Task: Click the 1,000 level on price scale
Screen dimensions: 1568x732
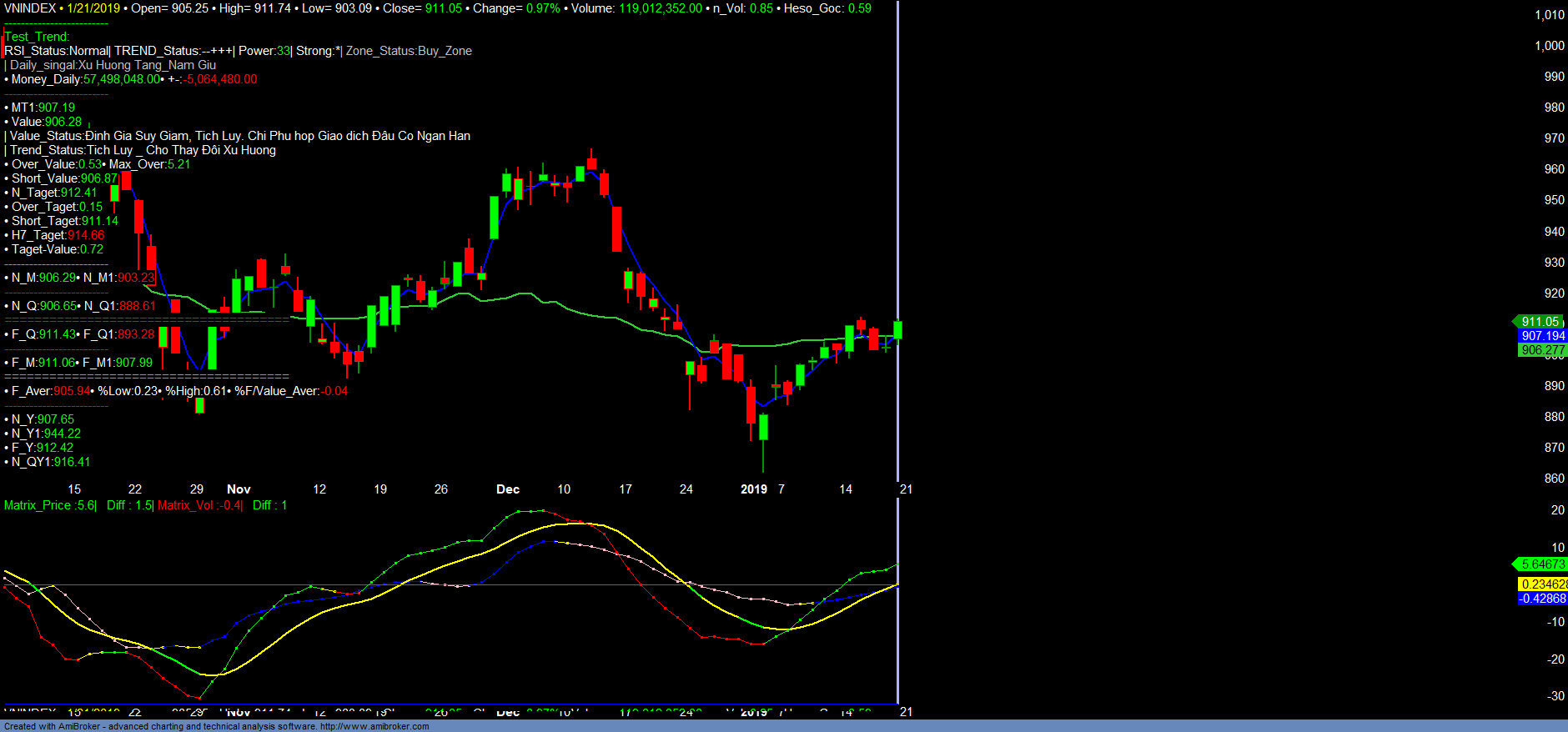Action: 1549,46
